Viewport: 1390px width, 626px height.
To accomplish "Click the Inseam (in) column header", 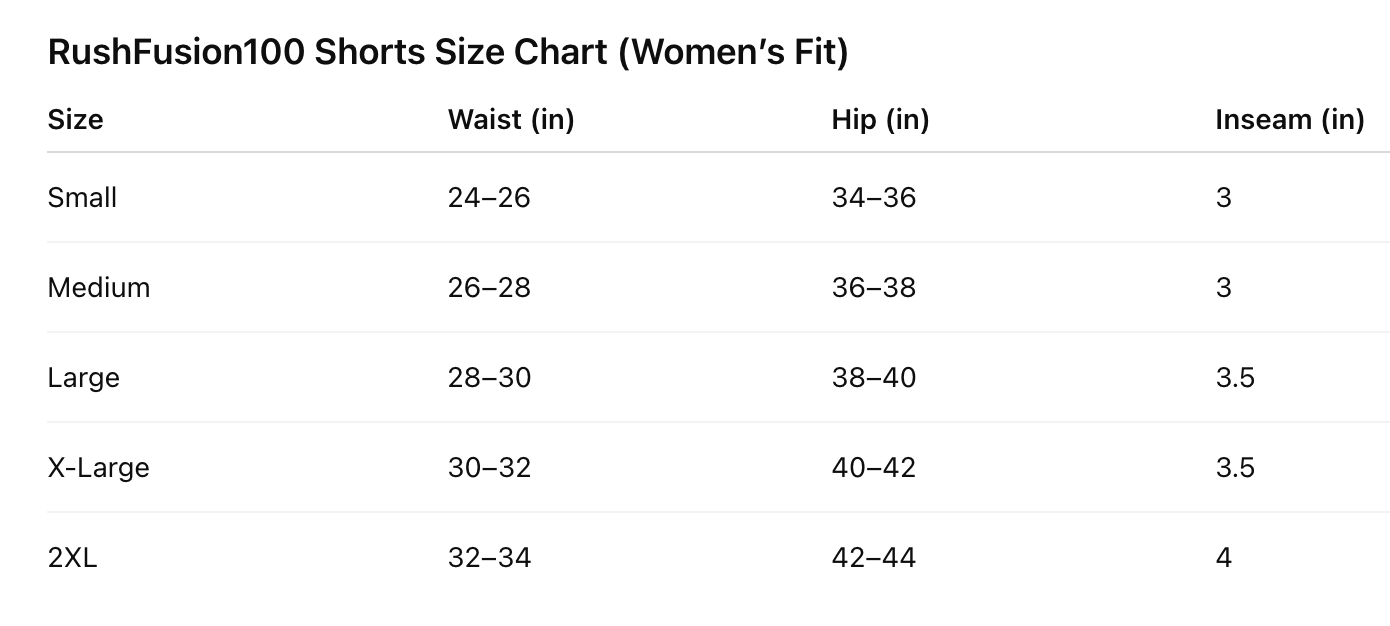I will coord(1290,120).
